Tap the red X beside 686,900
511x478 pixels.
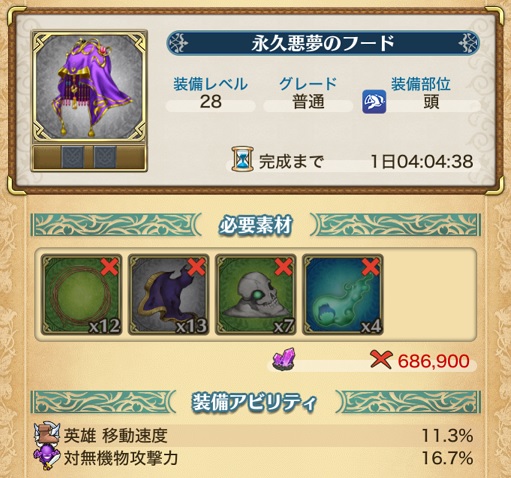pos(381,360)
